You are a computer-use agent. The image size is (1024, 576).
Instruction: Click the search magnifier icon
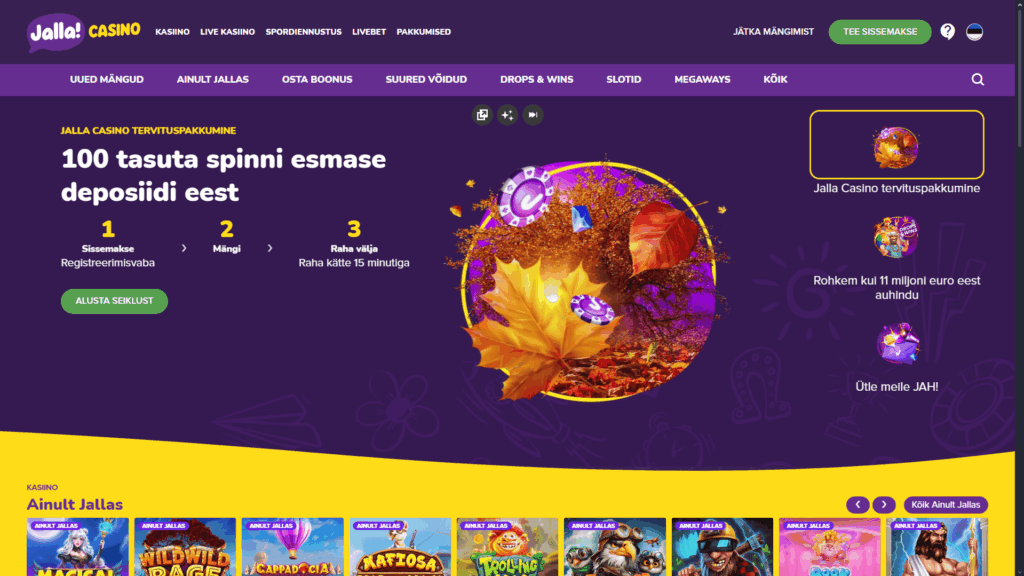978,79
